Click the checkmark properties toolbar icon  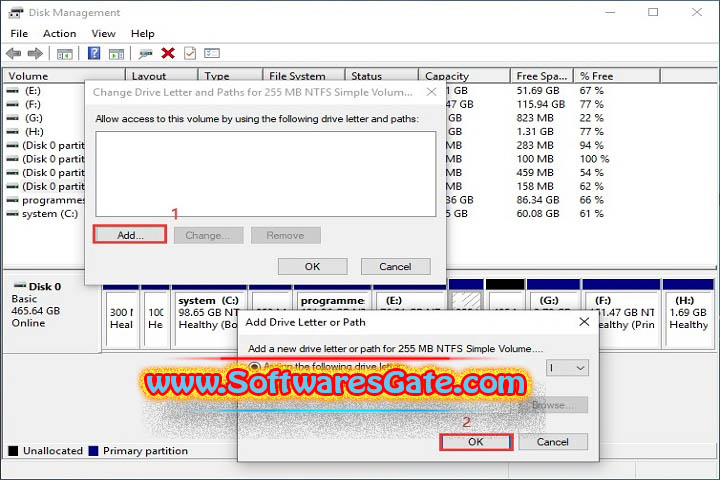(190, 53)
